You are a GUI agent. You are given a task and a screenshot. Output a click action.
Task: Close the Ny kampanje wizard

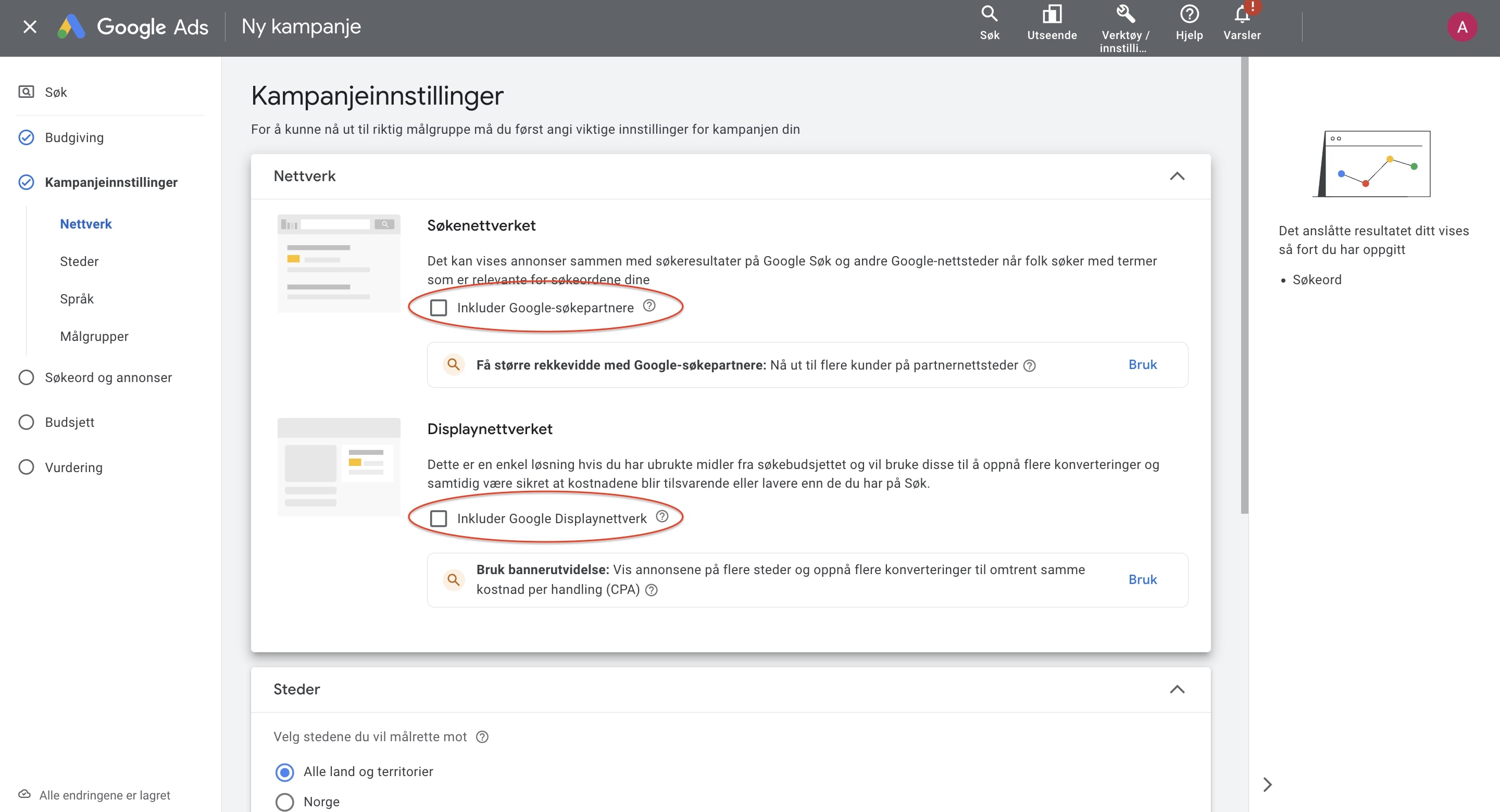click(x=30, y=27)
